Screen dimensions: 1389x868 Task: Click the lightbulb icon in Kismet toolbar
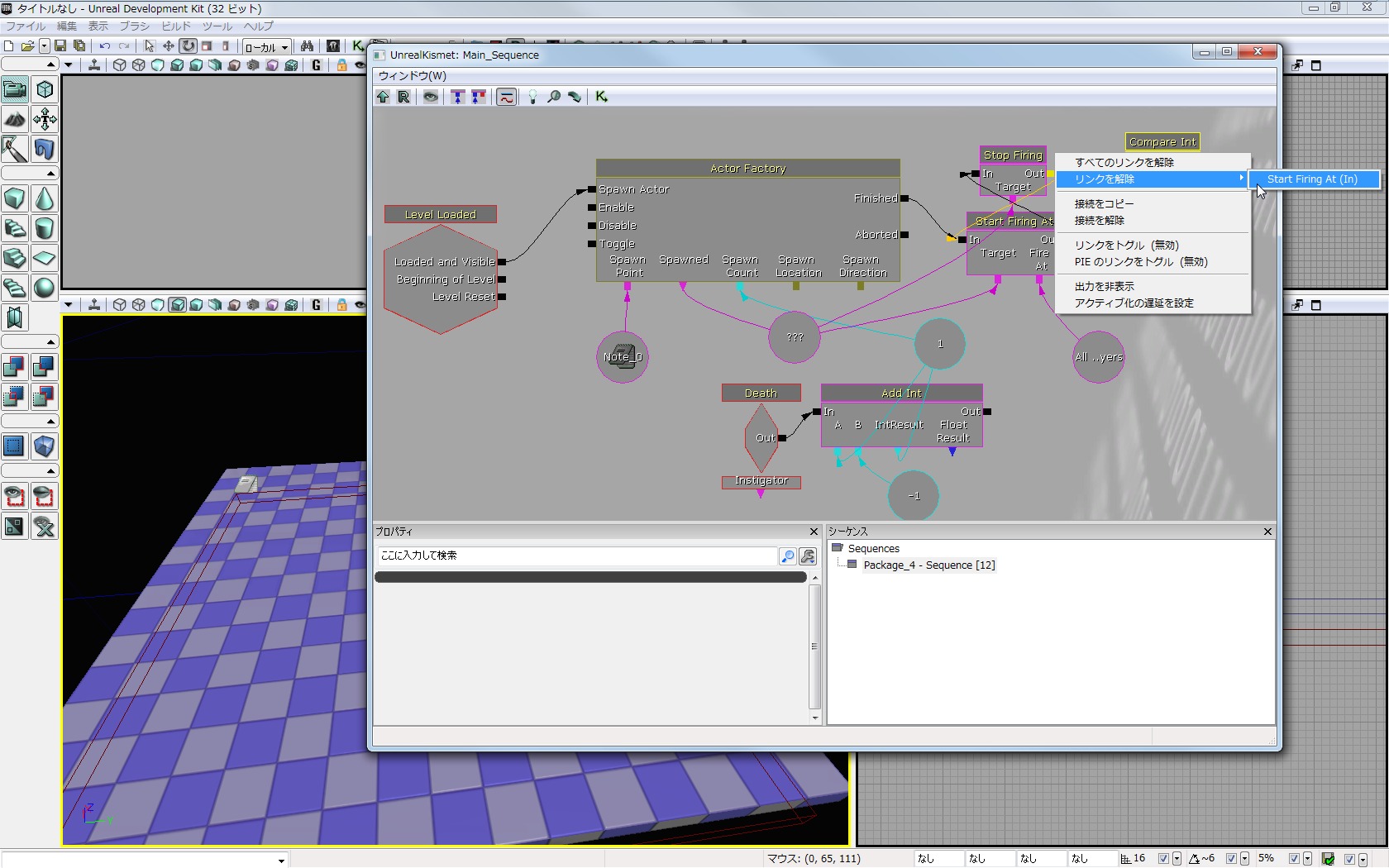(532, 97)
